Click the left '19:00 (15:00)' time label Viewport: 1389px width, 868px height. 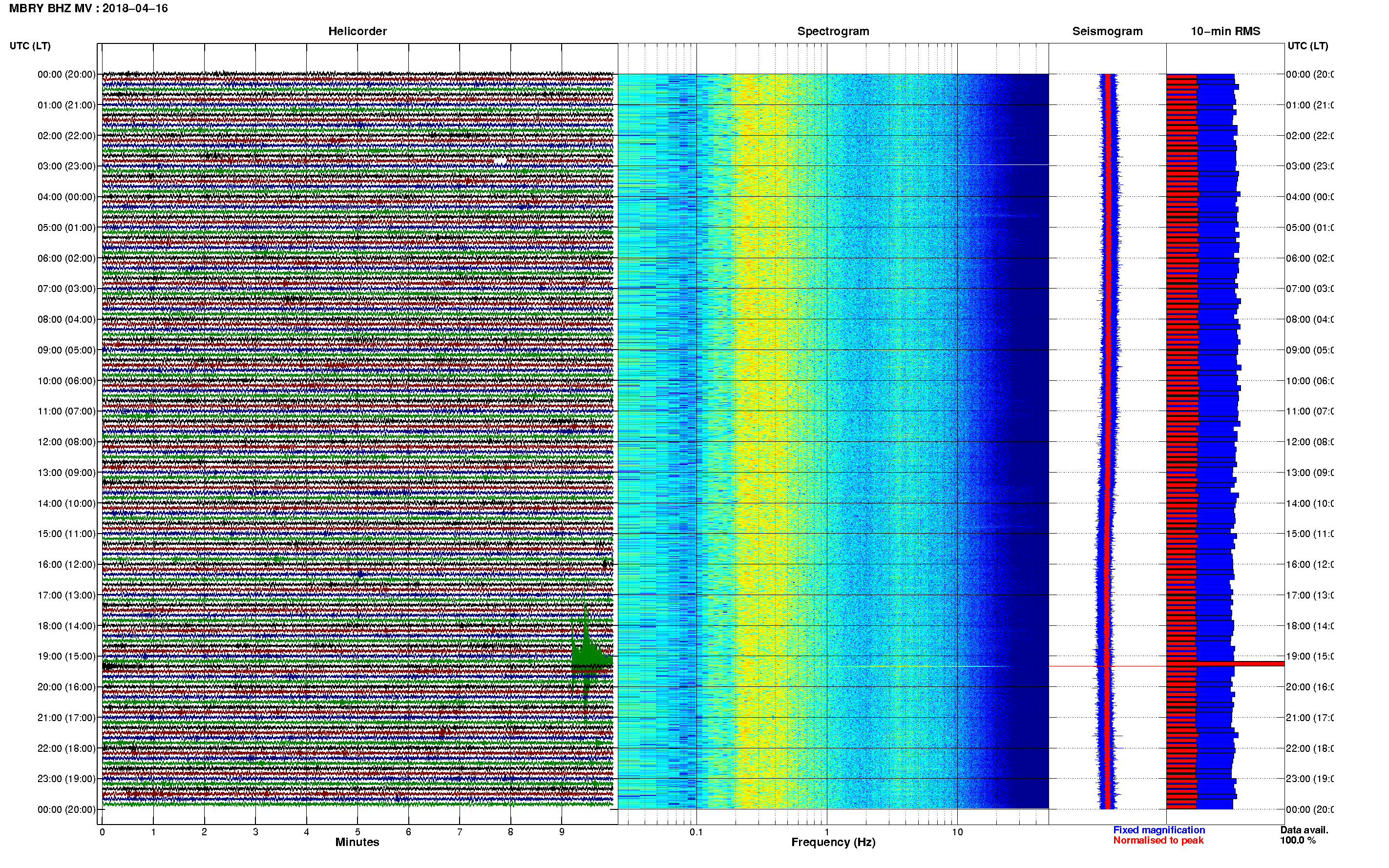(x=66, y=656)
